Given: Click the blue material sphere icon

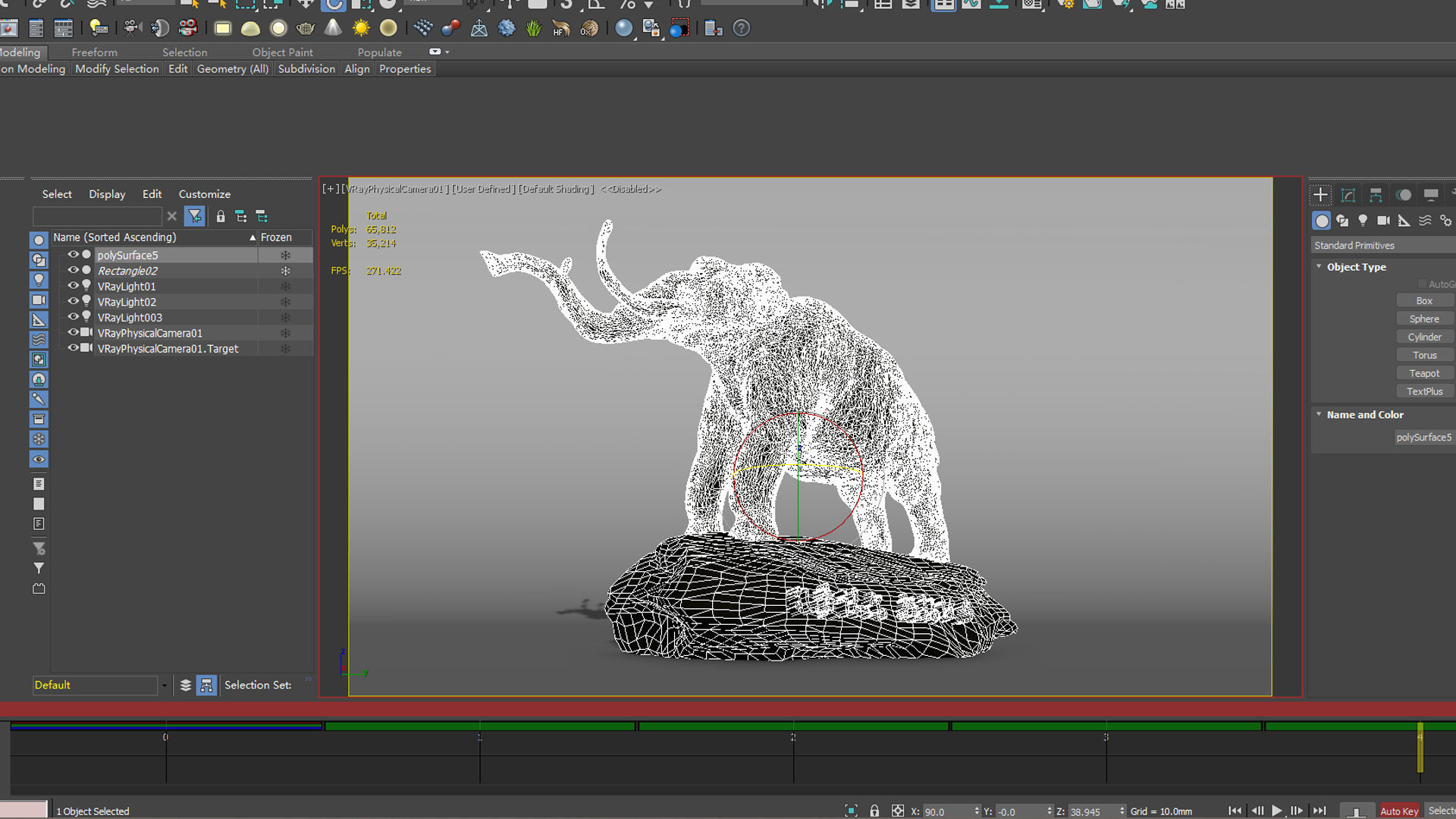Looking at the screenshot, I should tap(623, 29).
